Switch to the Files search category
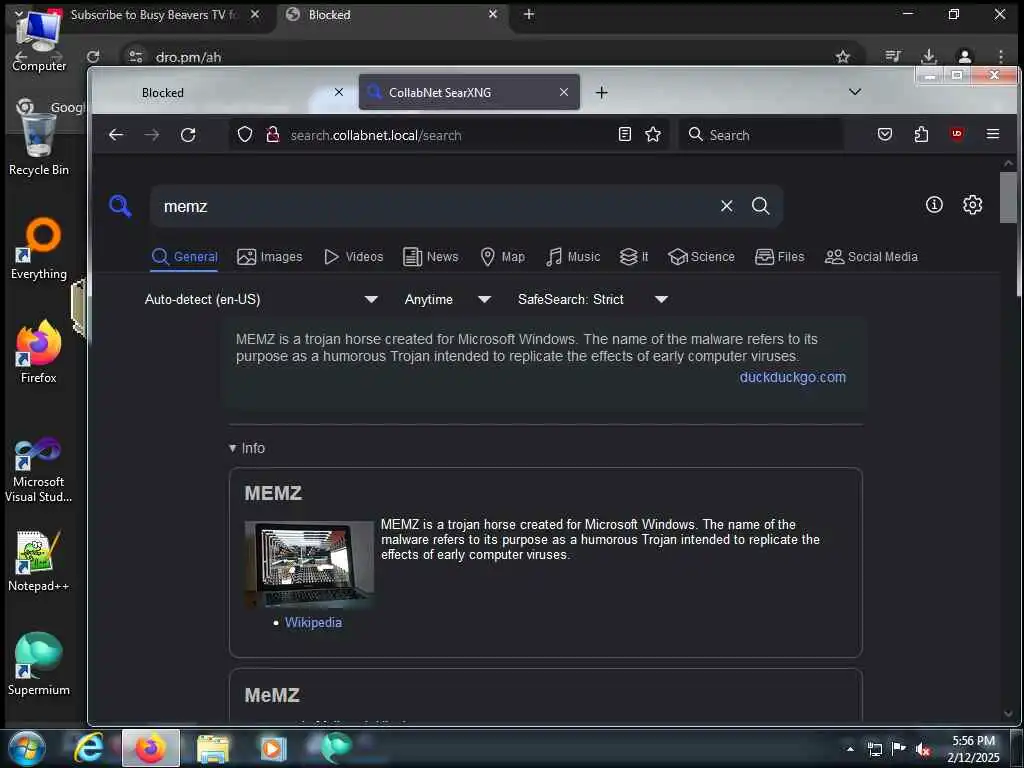The height and width of the screenshot is (768, 1024). (x=780, y=257)
